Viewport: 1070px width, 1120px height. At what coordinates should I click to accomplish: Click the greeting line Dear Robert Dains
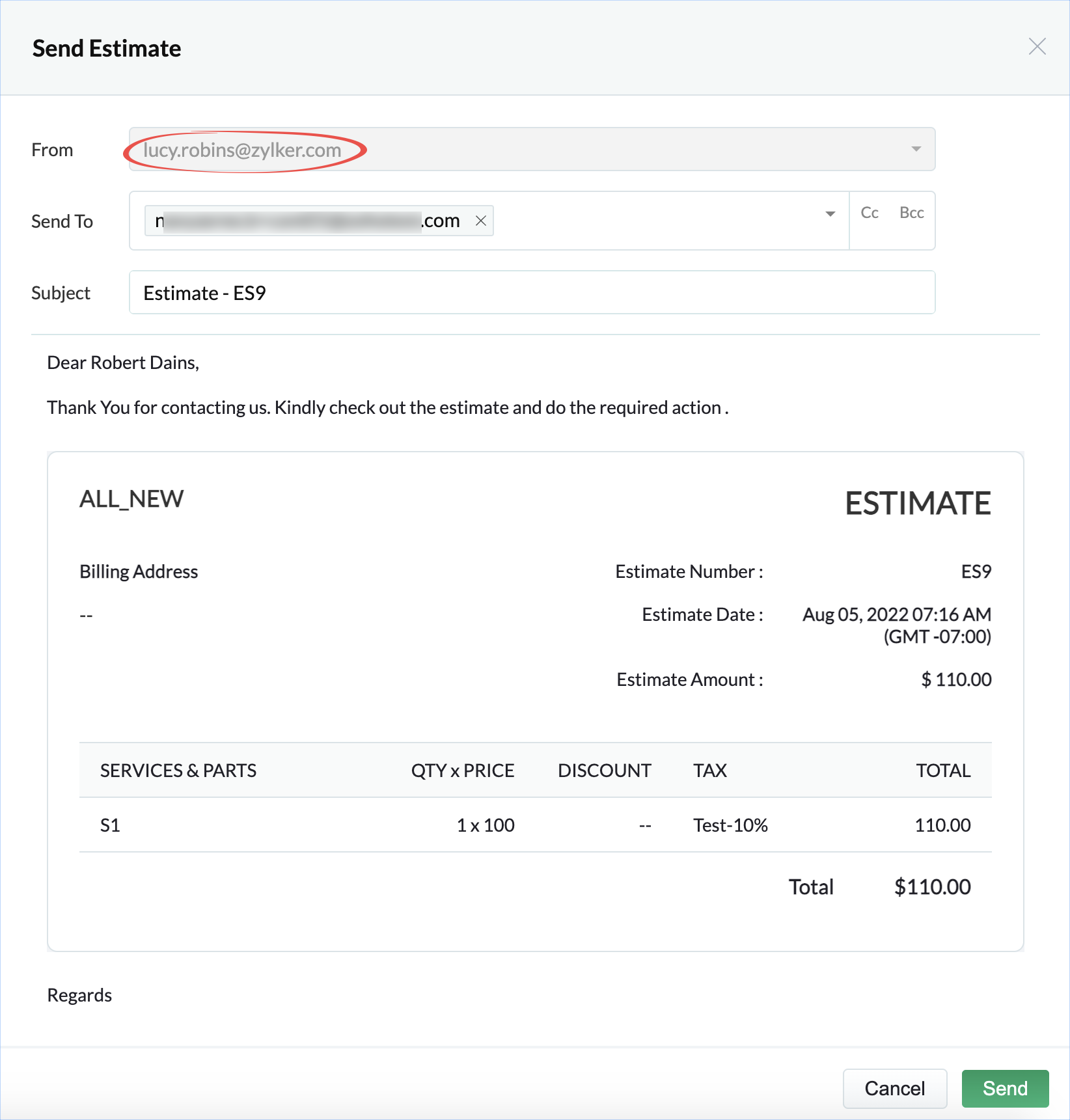[x=123, y=362]
